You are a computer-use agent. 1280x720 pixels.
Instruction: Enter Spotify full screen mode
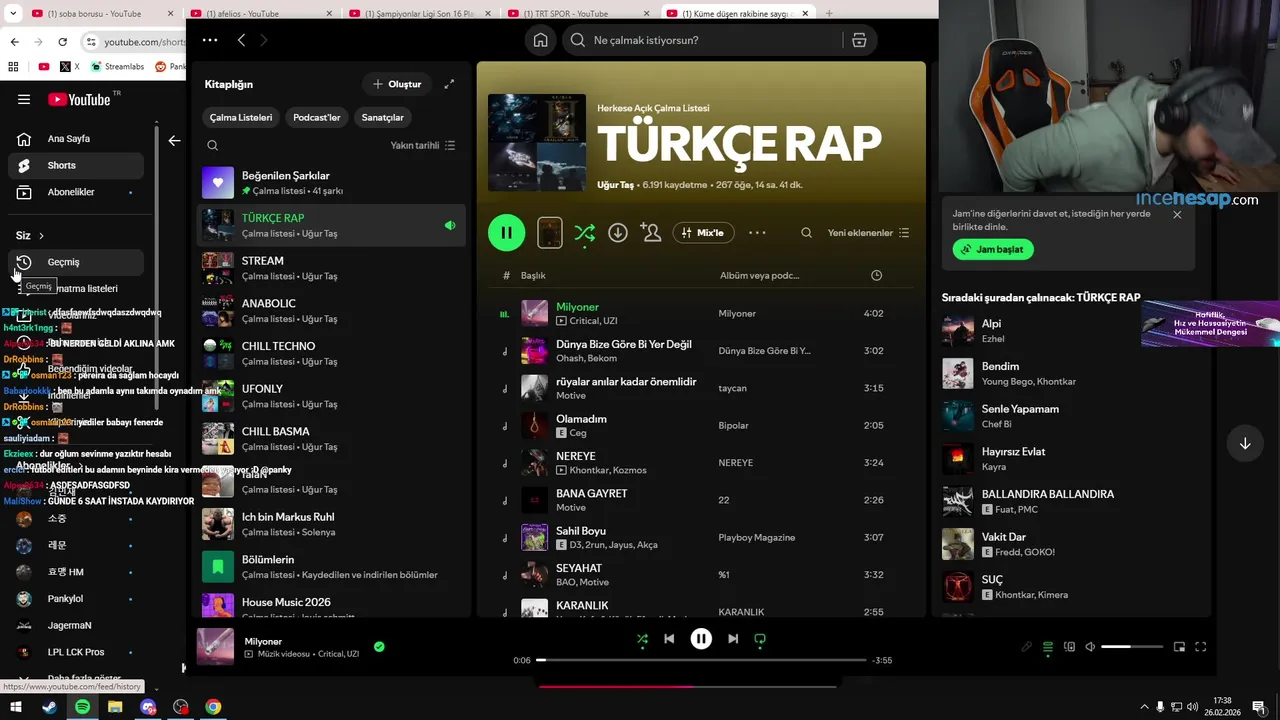[x=1201, y=647]
